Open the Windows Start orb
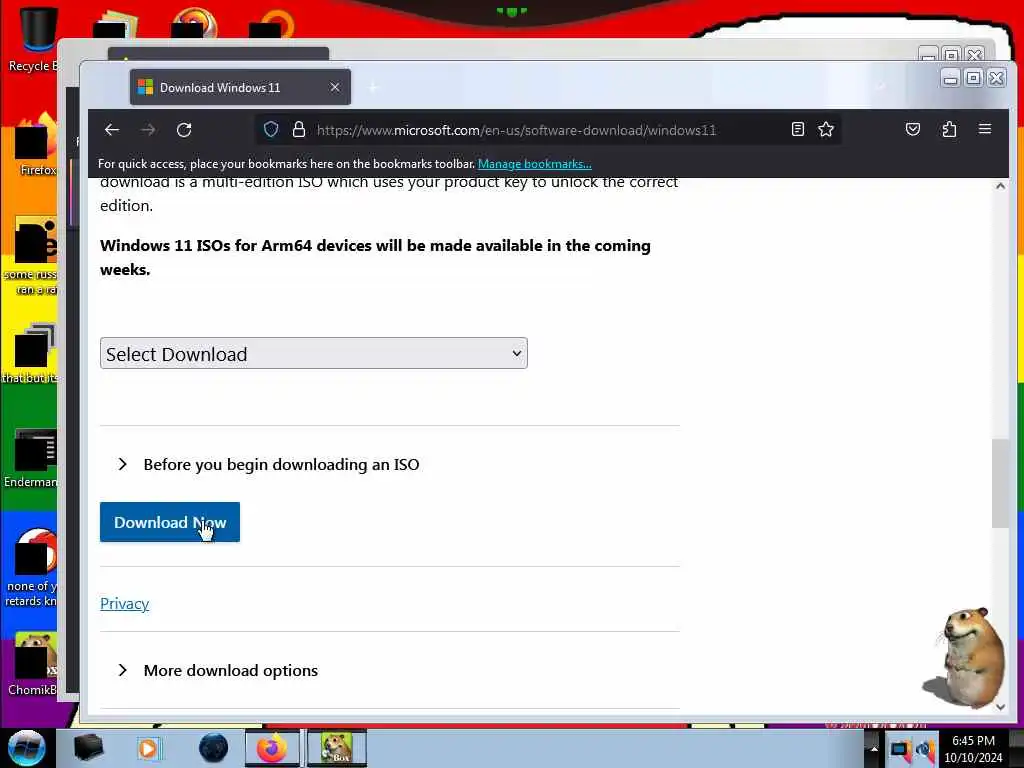1024x768 pixels. pos(26,748)
